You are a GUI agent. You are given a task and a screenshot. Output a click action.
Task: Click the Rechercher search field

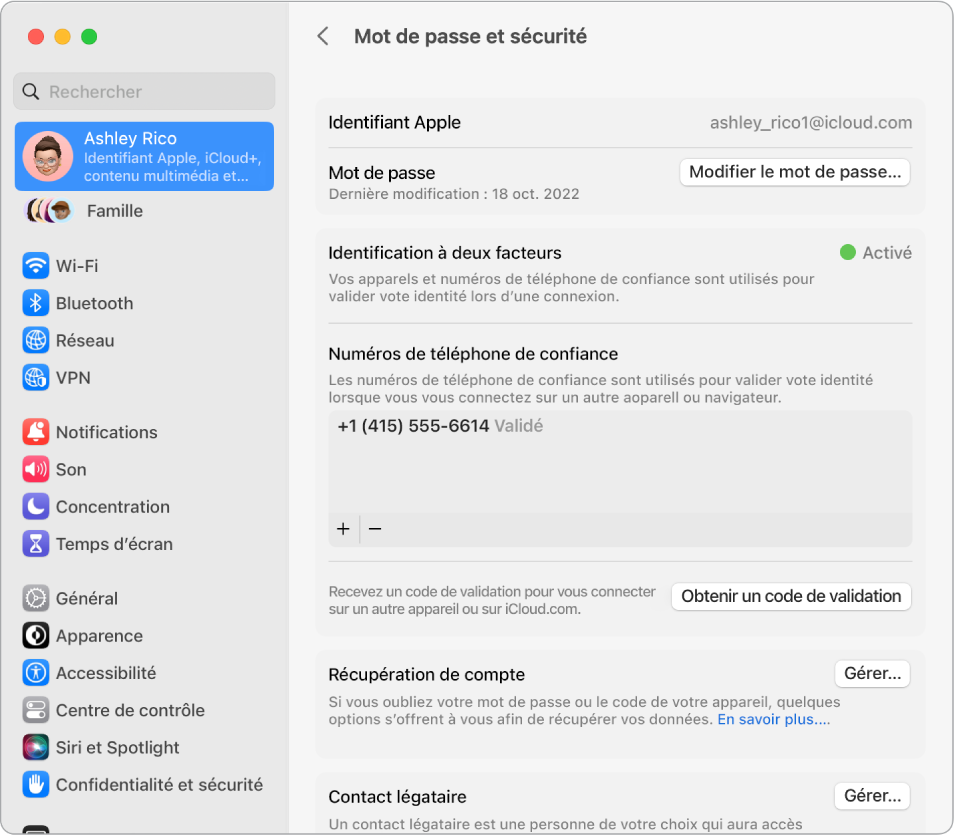coord(144,91)
